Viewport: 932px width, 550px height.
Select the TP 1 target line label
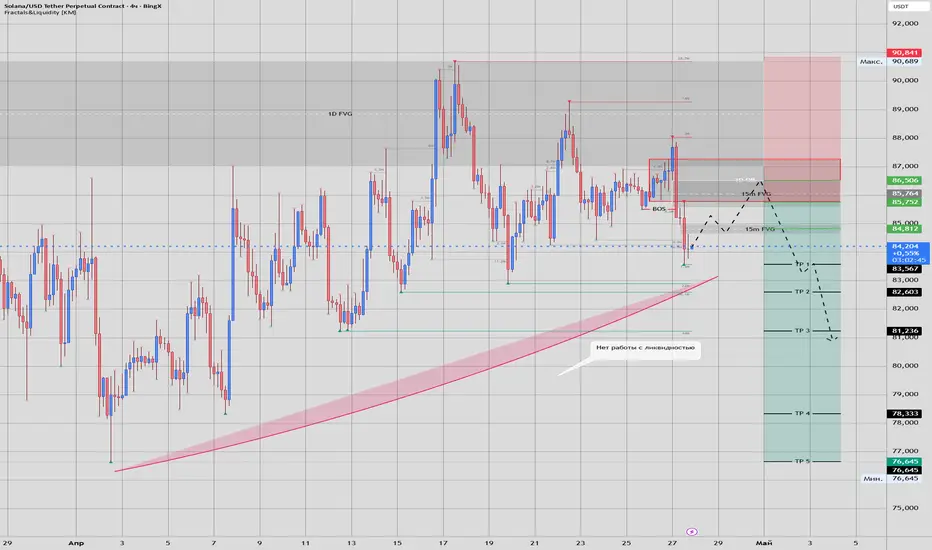(x=802, y=264)
